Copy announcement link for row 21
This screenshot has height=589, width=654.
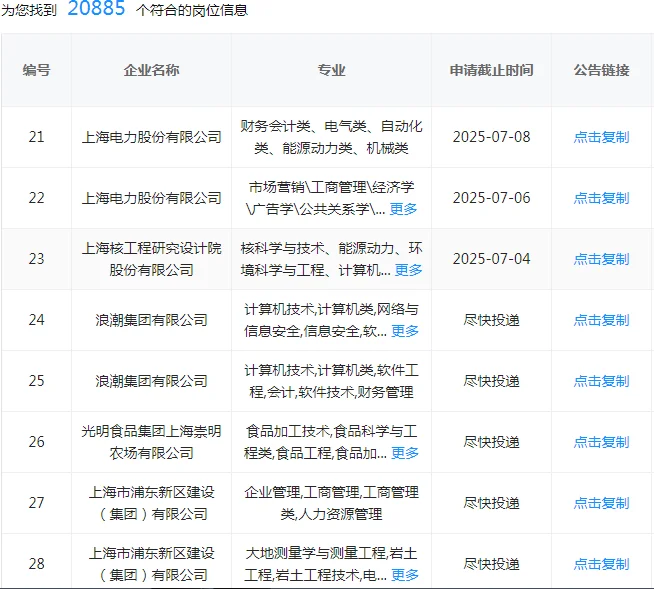tap(601, 137)
